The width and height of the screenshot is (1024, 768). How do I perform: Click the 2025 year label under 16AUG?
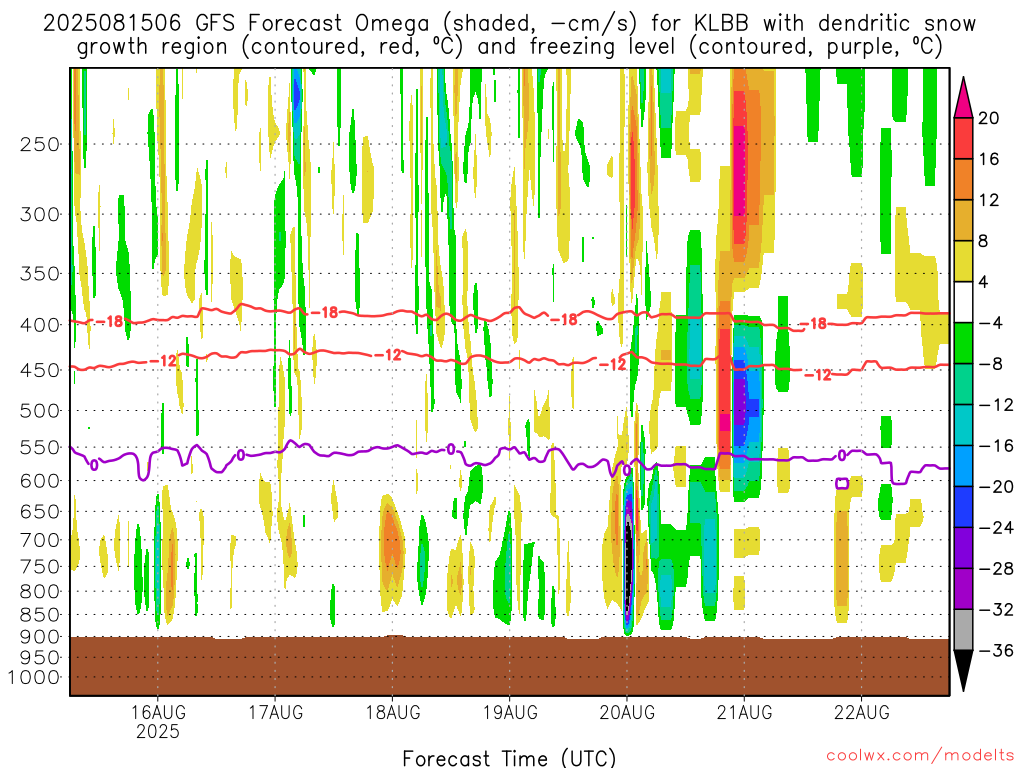(x=157, y=731)
